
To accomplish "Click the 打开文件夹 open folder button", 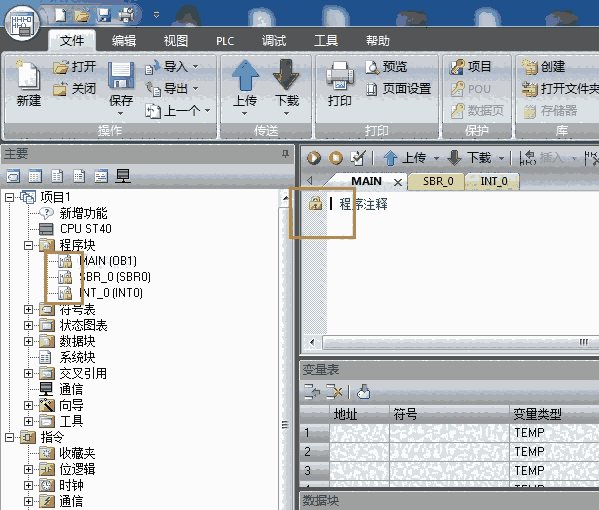I will 560,89.
